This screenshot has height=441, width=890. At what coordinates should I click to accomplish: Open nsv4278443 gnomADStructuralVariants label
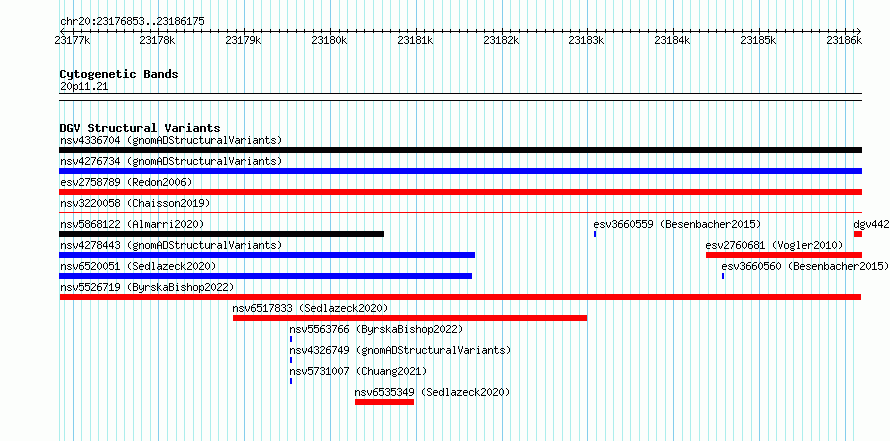[171, 245]
